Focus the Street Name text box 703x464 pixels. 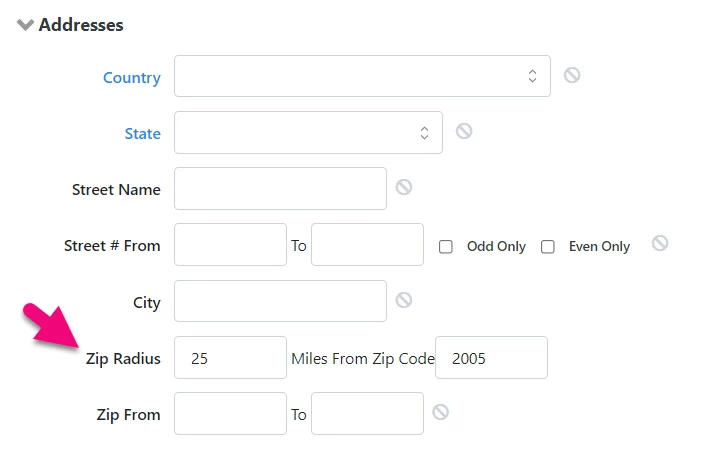pyautogui.click(x=280, y=189)
